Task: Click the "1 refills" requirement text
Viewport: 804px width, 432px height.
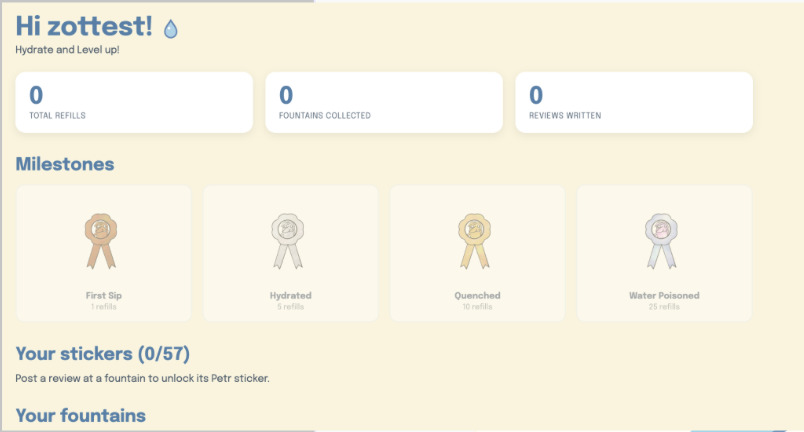Action: (x=104, y=306)
